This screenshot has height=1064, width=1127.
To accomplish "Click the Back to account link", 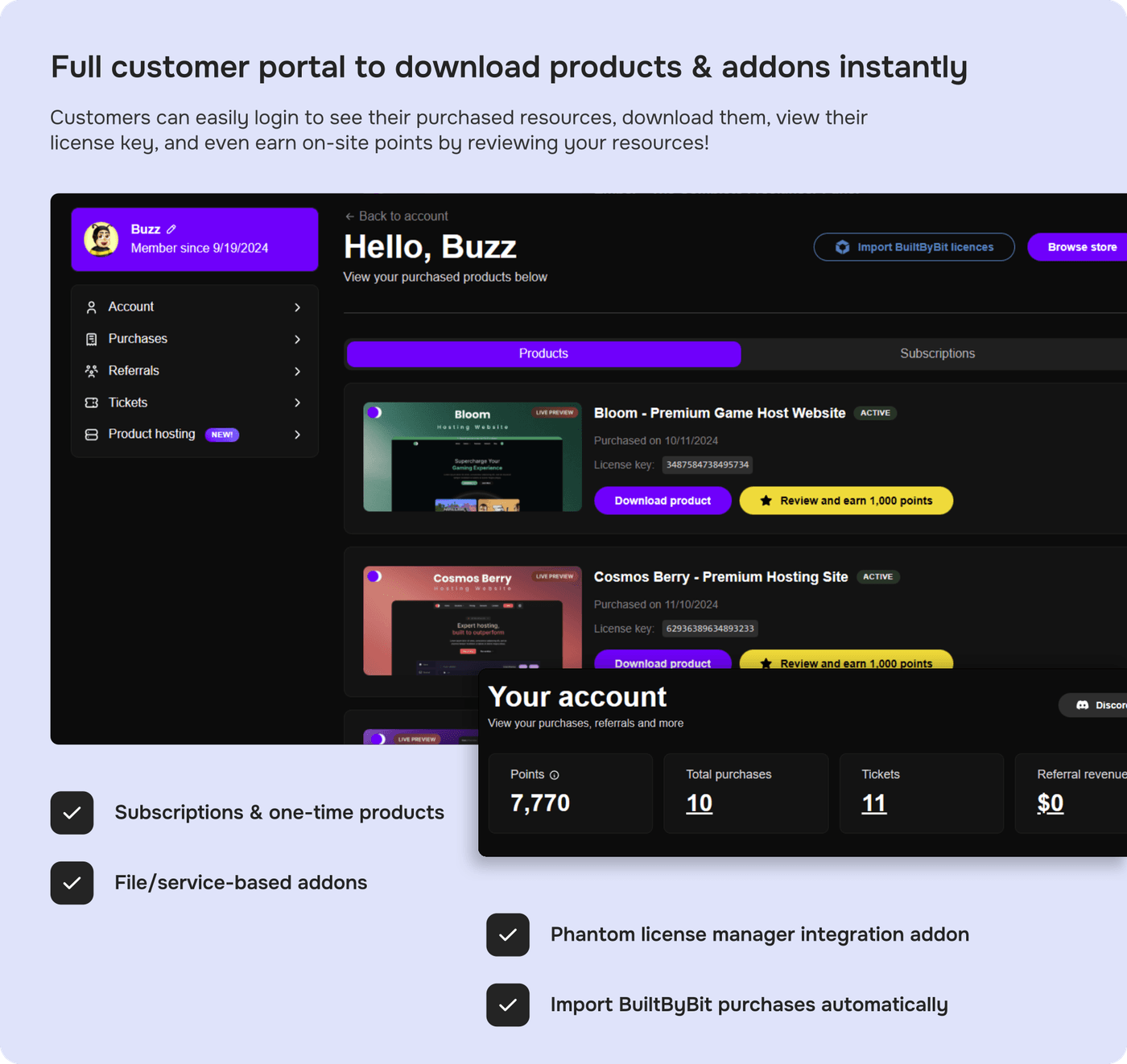I will pyautogui.click(x=396, y=217).
